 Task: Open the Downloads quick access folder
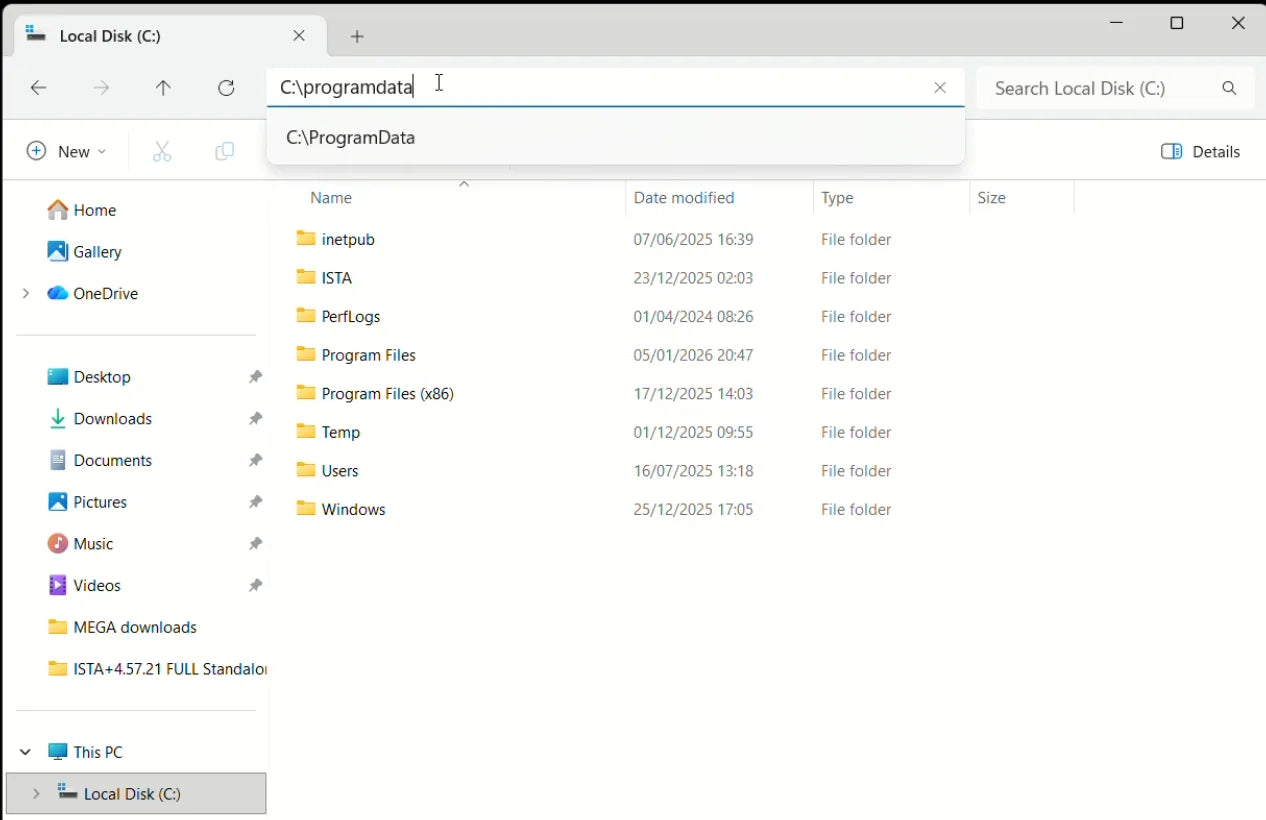click(x=100, y=419)
